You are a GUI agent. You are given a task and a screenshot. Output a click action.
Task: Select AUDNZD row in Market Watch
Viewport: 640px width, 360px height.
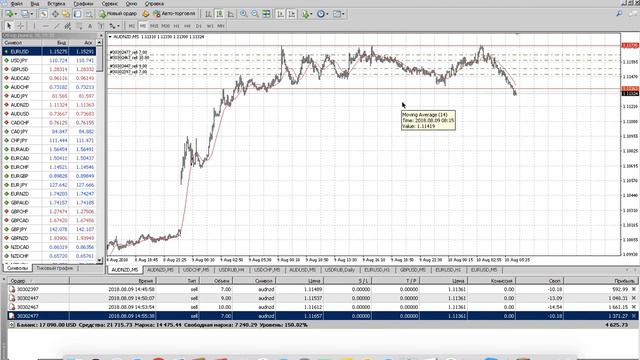coord(49,104)
